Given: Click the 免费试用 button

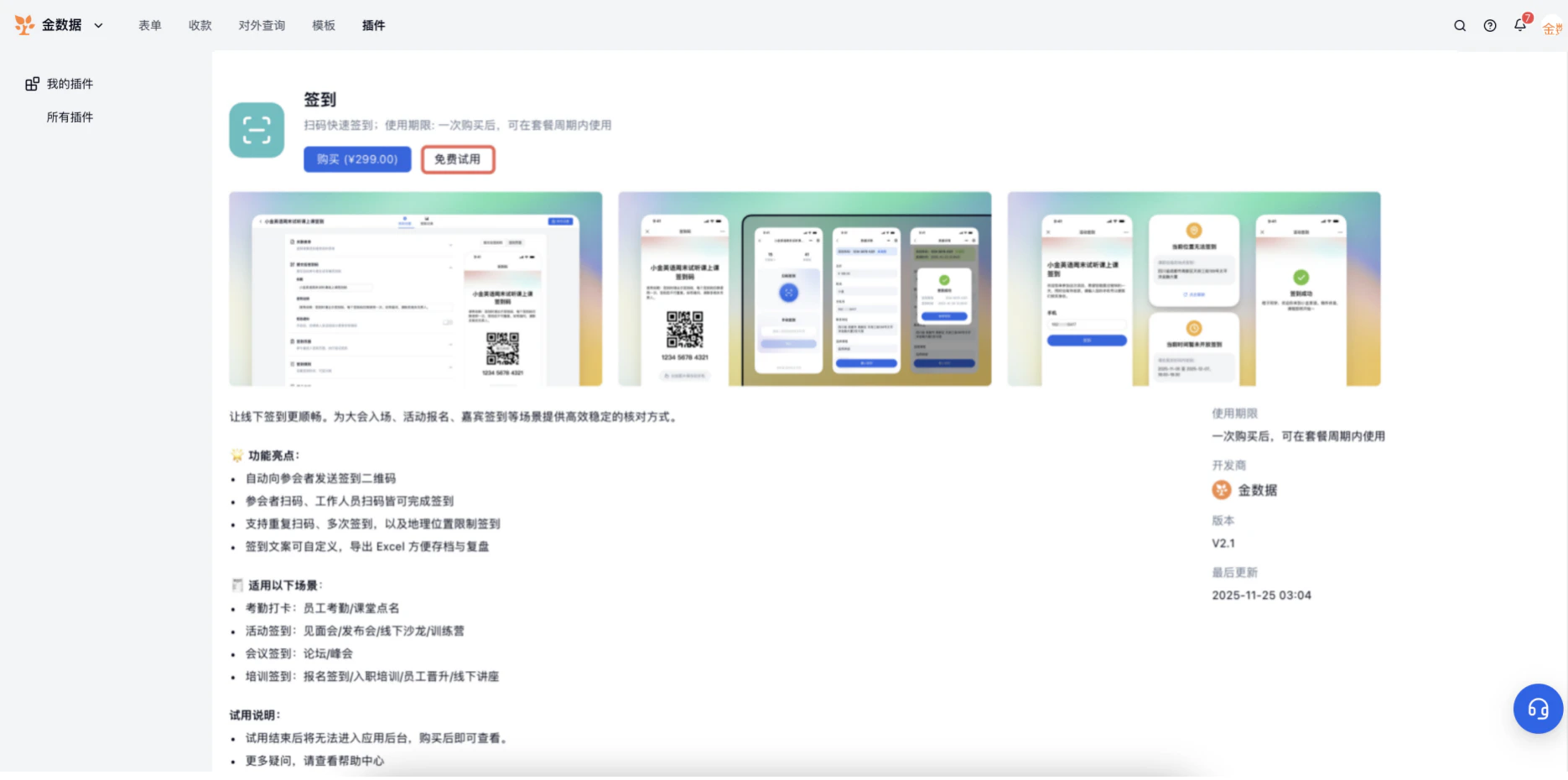Looking at the screenshot, I should tap(458, 159).
